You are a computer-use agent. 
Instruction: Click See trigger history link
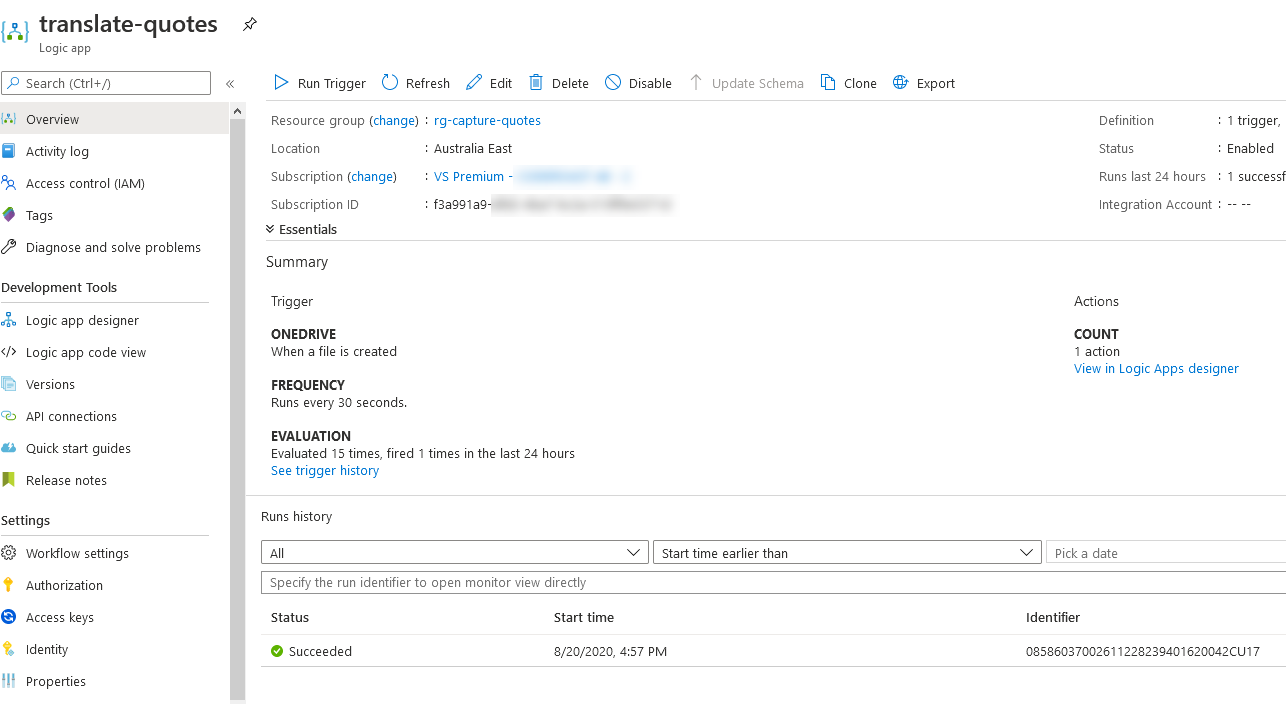pos(325,470)
